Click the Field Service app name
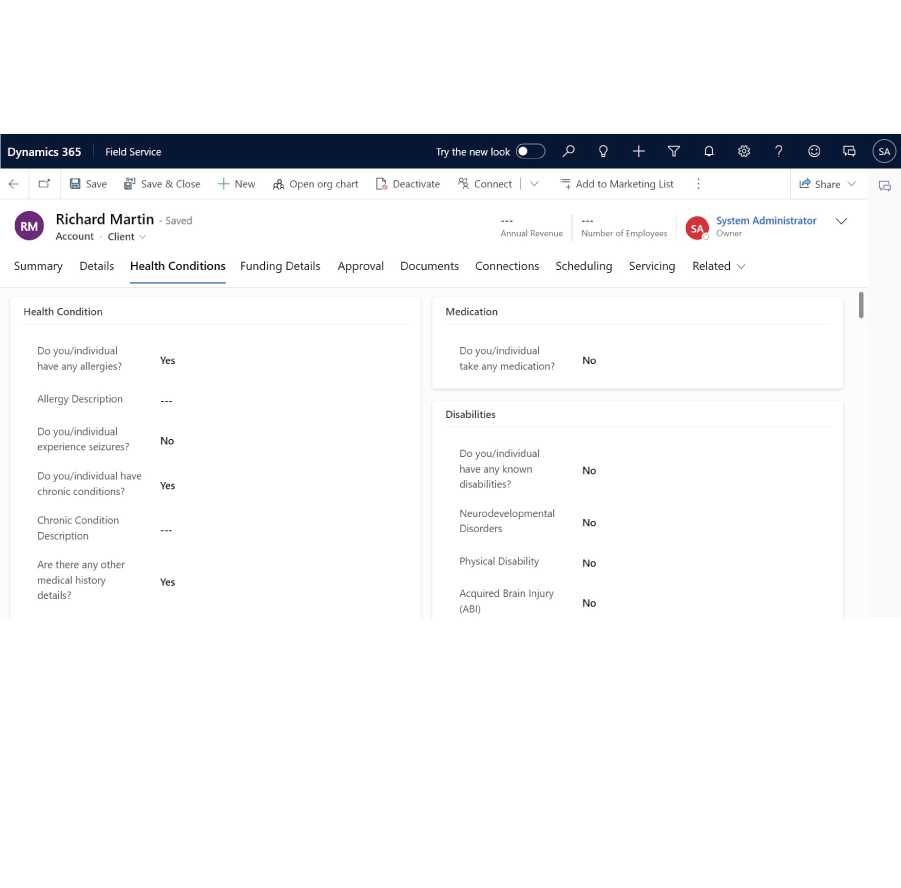This screenshot has height=888, width=901. [x=133, y=152]
